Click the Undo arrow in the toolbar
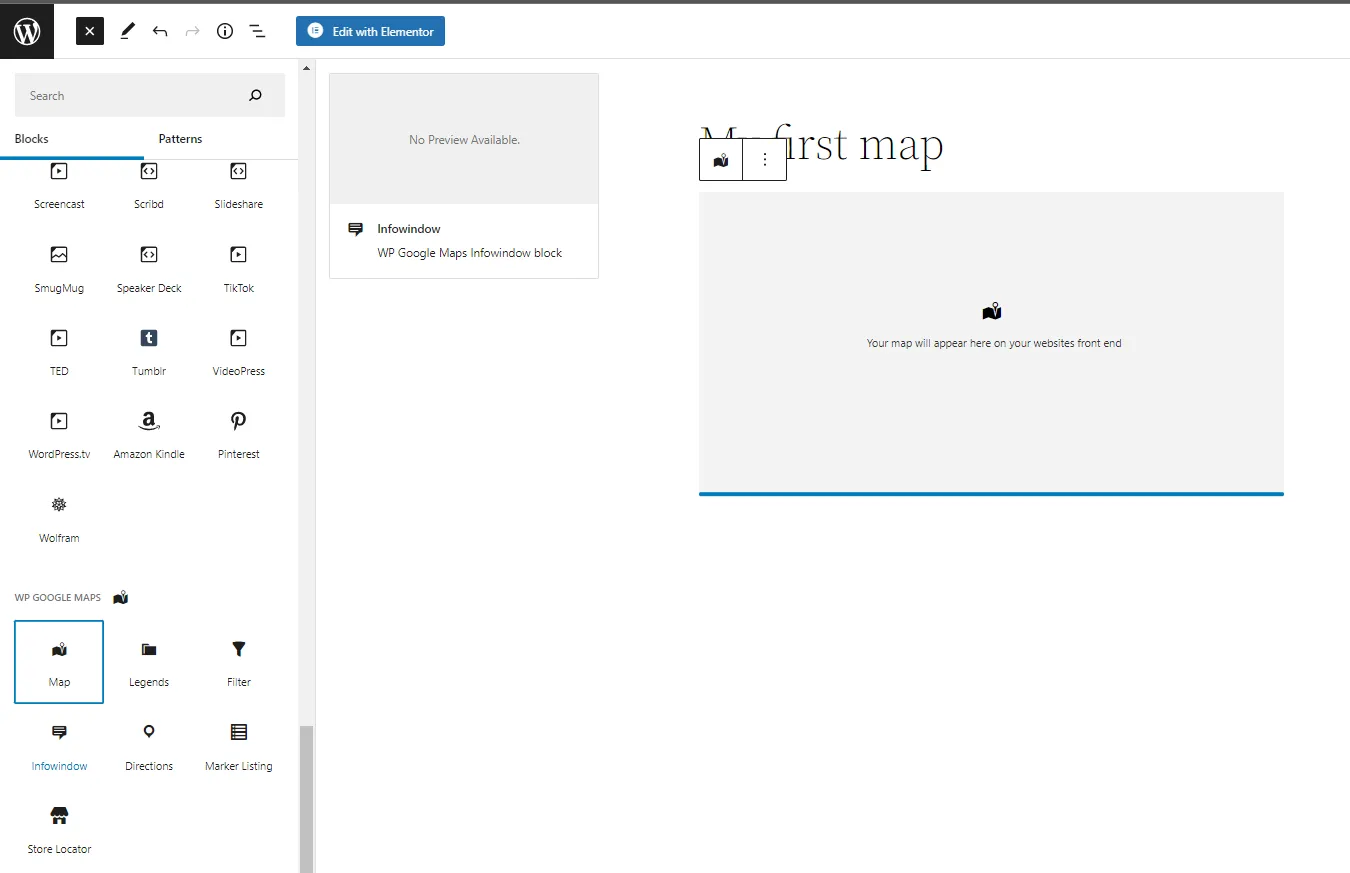The width and height of the screenshot is (1350, 873). [160, 31]
